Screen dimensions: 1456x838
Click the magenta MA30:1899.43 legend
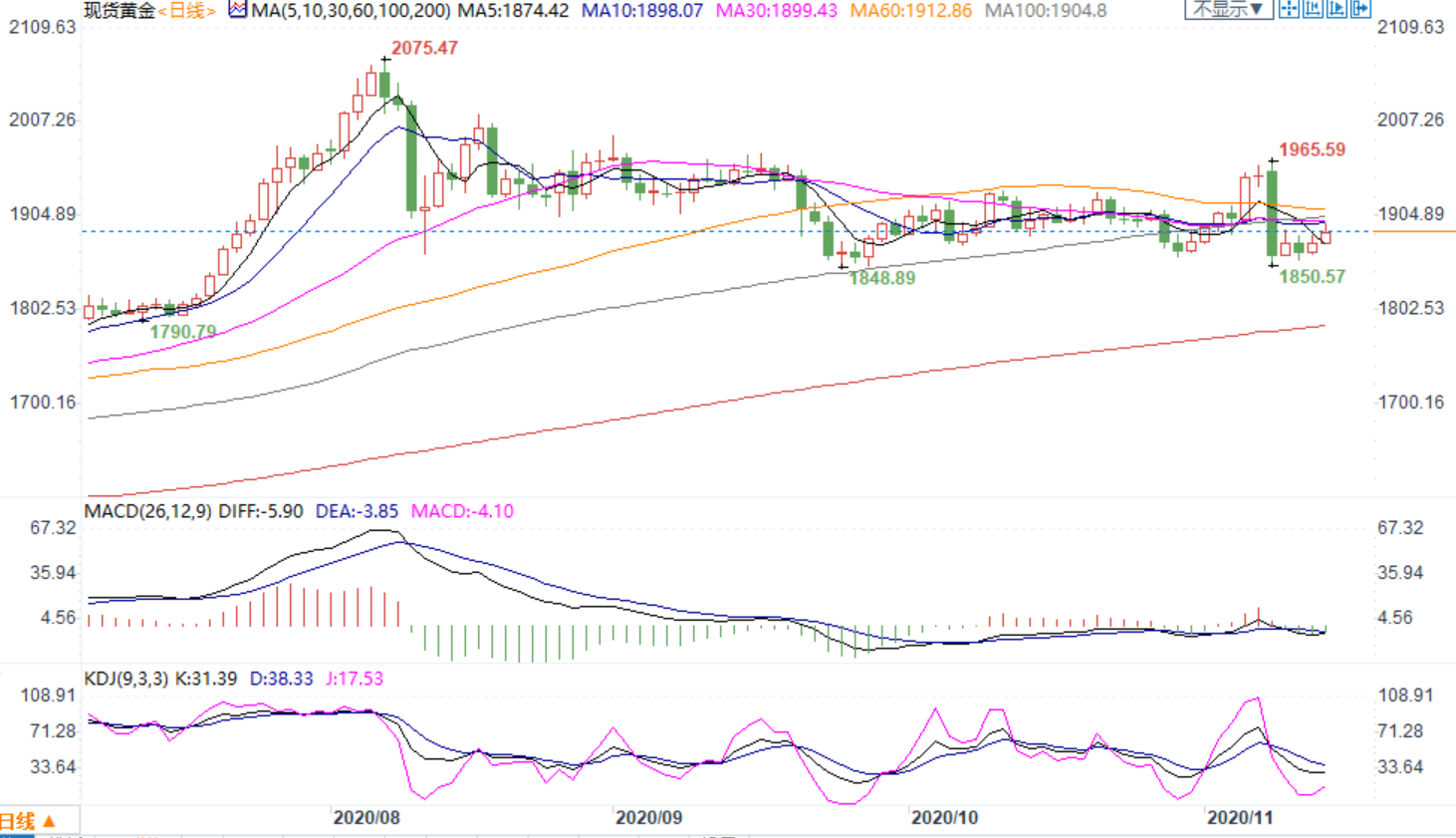pos(777,11)
